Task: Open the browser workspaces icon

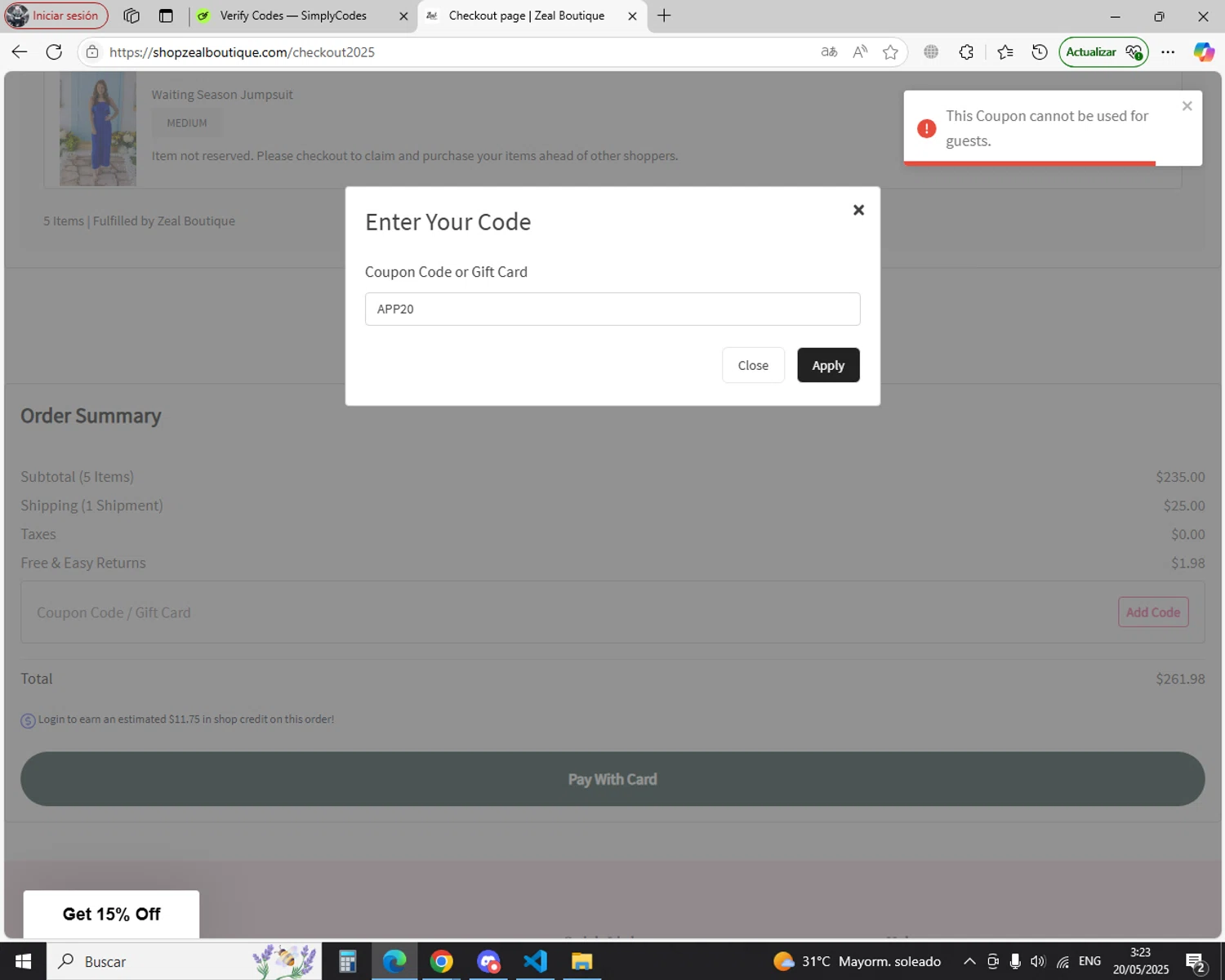Action: [x=131, y=16]
